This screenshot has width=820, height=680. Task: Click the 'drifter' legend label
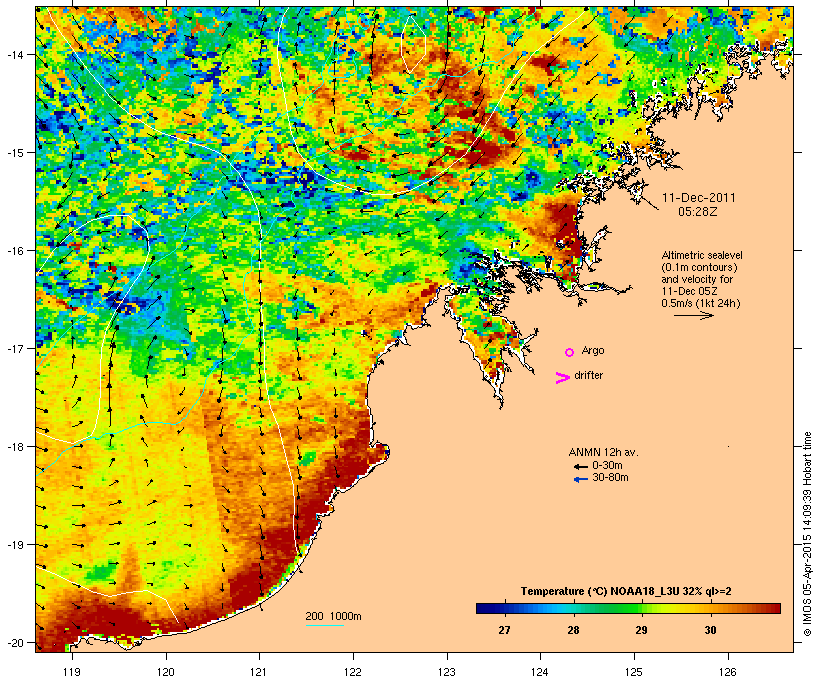point(588,375)
